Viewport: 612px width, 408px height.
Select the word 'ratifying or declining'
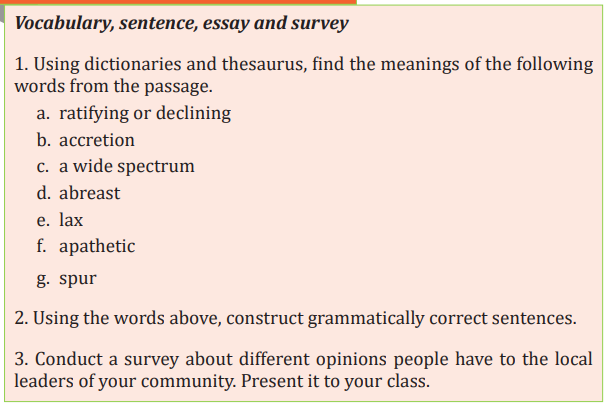(145, 114)
